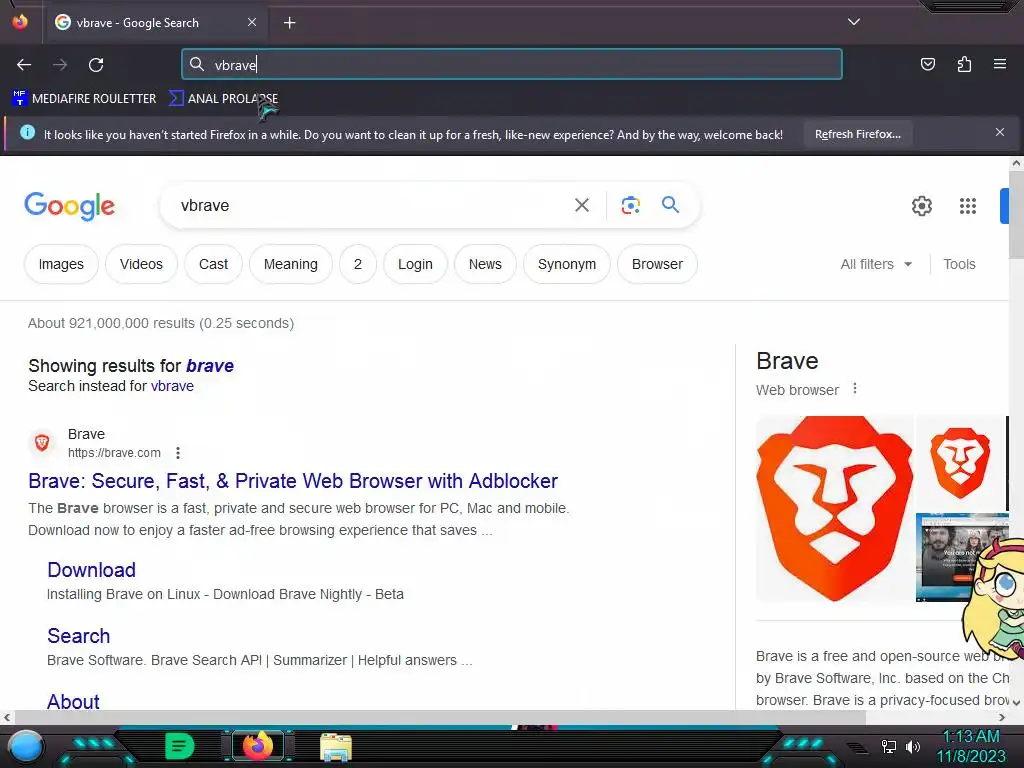Open the Extensions puzzle icon
The image size is (1024, 768).
point(964,64)
